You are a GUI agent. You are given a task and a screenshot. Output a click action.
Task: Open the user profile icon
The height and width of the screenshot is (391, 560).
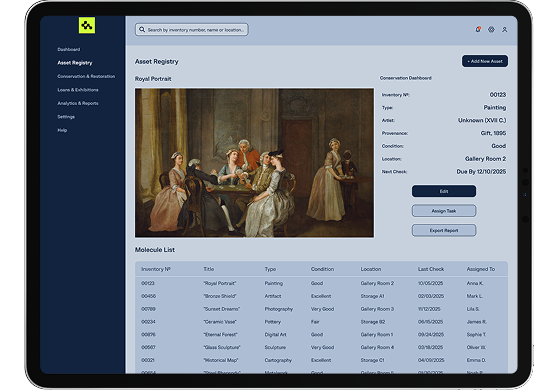pos(505,30)
